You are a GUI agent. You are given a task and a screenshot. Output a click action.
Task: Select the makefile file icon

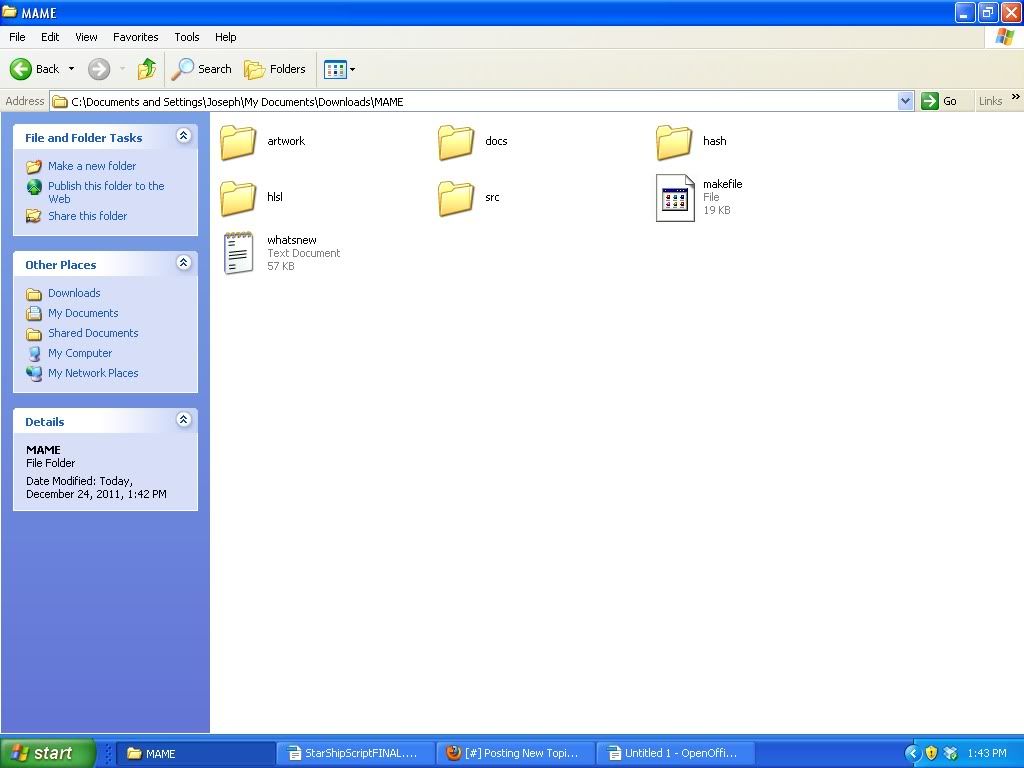pos(675,198)
